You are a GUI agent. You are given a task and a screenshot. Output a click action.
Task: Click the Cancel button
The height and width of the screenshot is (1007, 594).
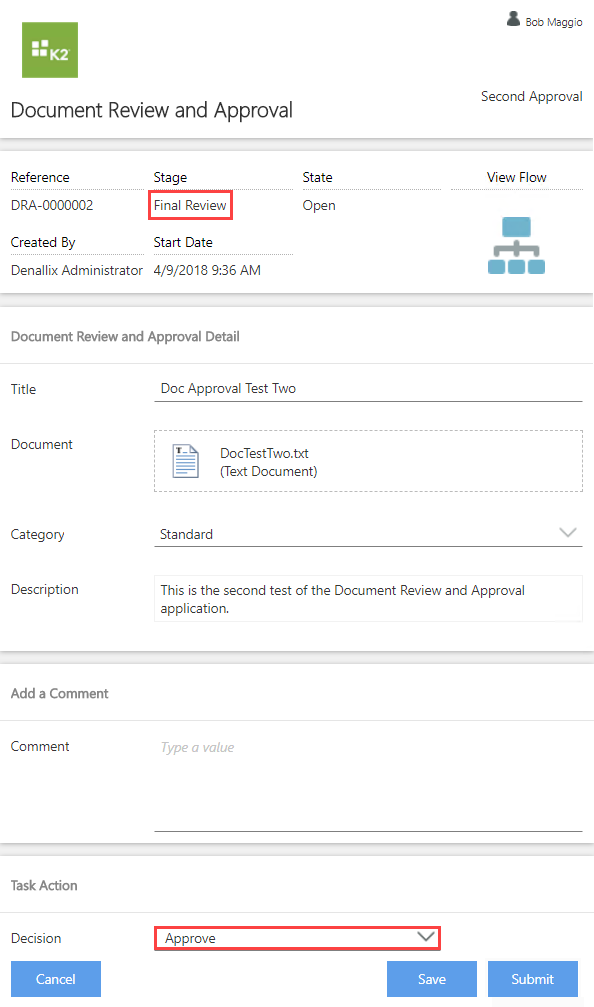pos(55,978)
